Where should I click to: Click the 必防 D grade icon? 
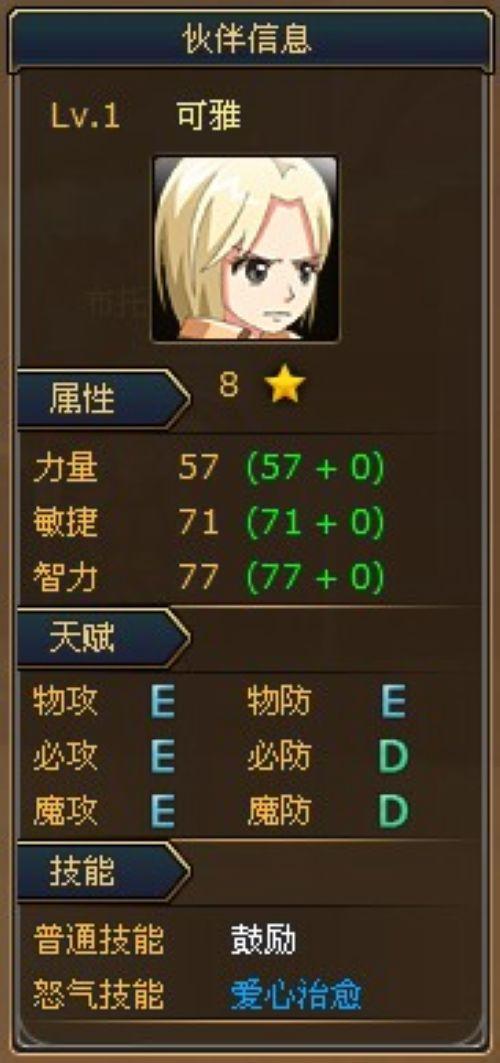[394, 756]
